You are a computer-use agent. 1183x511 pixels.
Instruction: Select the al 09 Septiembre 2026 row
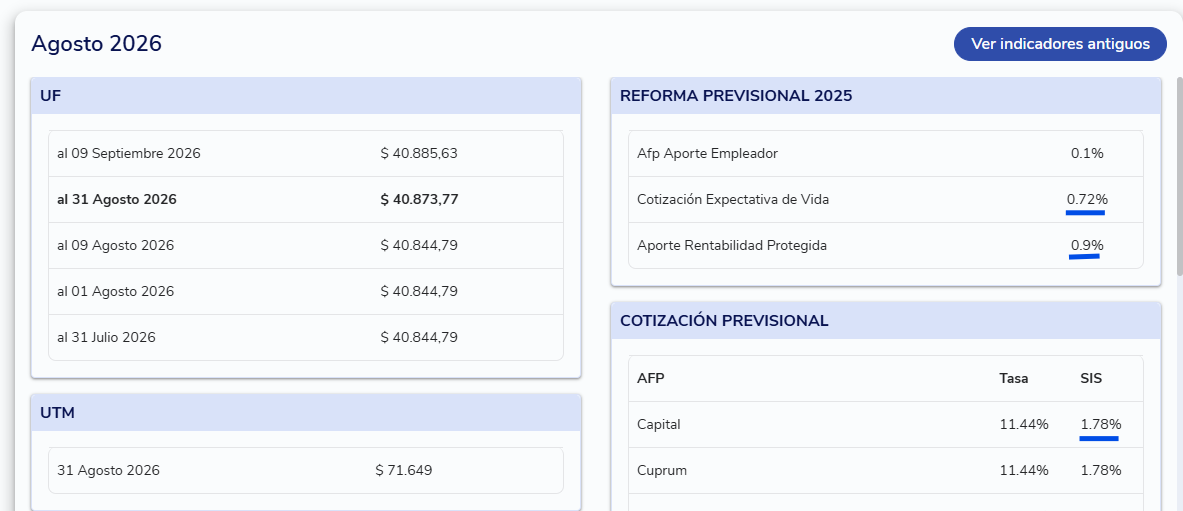(306, 154)
